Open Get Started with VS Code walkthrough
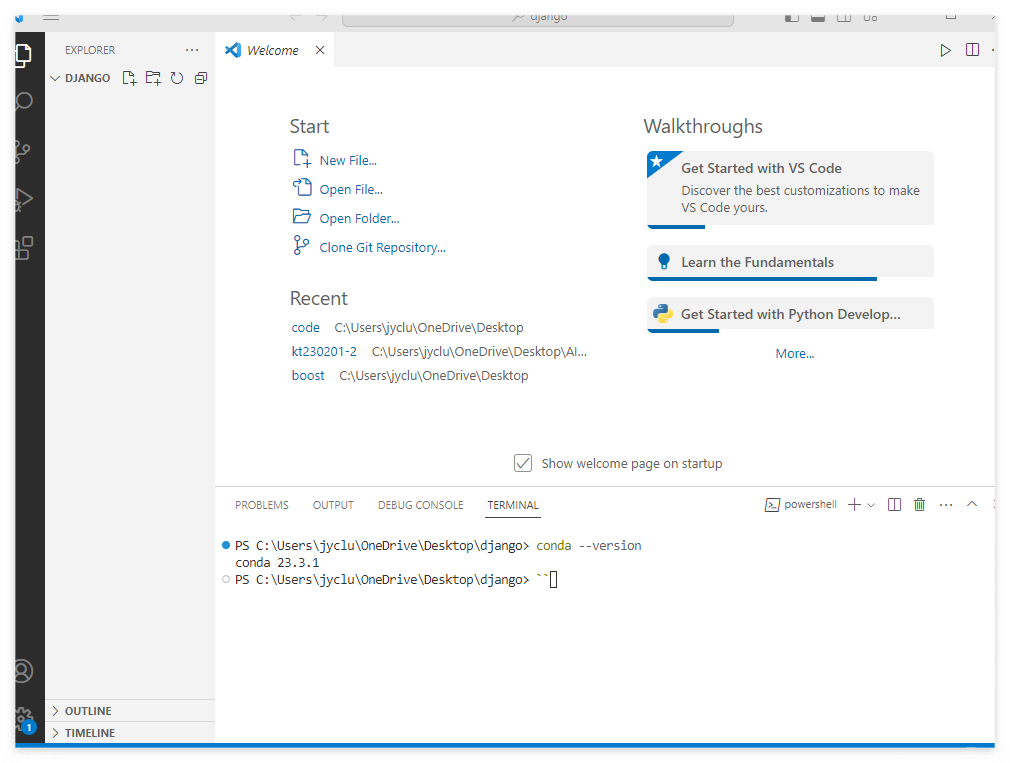1010x763 pixels. pos(790,189)
